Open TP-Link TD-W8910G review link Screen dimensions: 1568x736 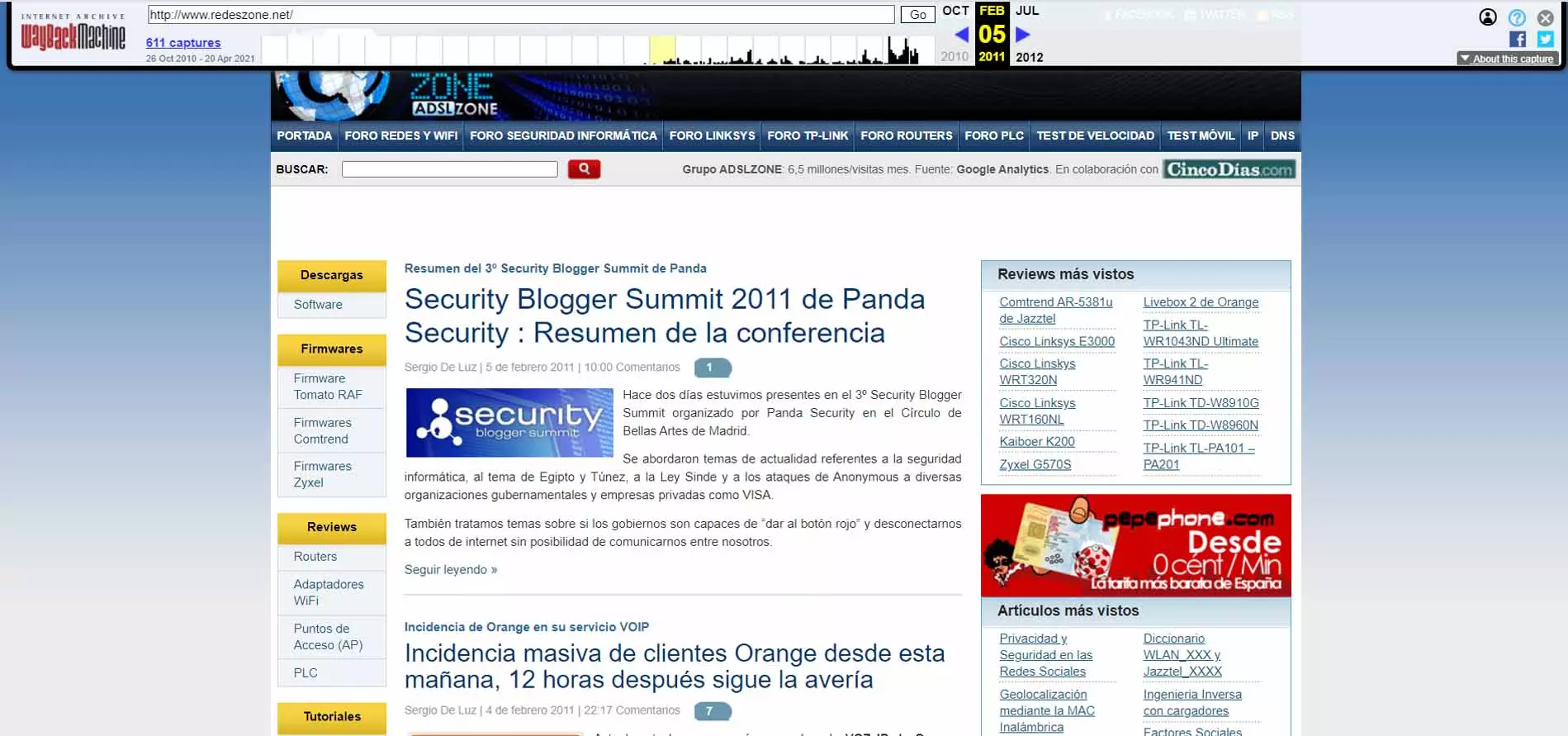tap(1201, 403)
